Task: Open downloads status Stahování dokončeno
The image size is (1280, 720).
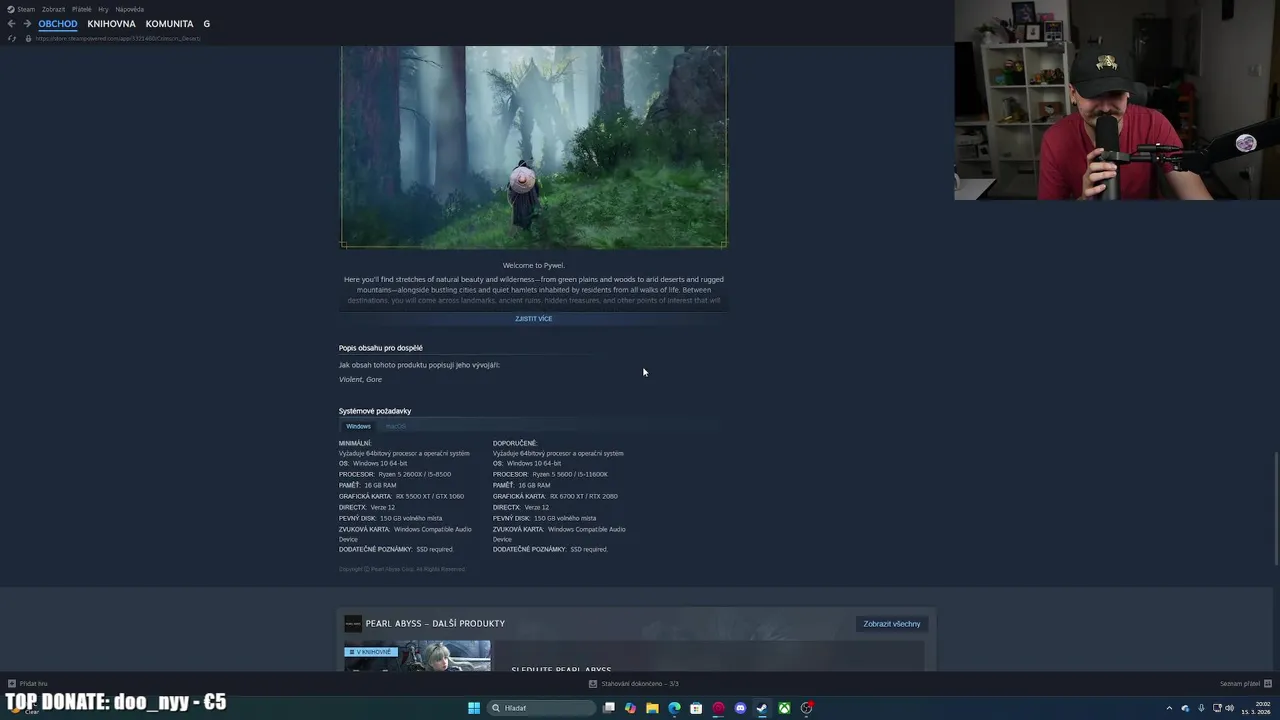Action: click(x=633, y=684)
